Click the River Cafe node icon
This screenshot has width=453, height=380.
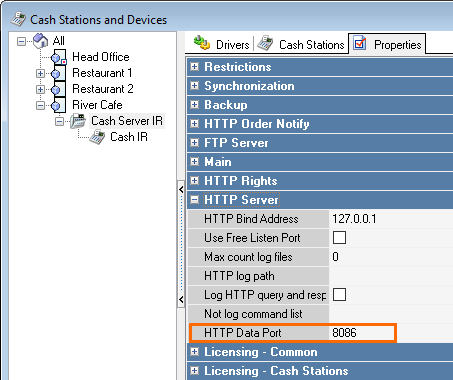[x=59, y=105]
